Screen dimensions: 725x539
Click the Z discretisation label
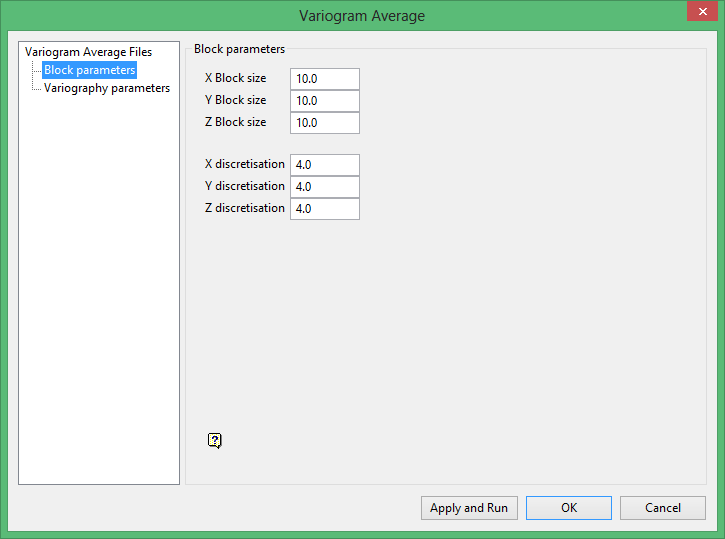click(245, 208)
